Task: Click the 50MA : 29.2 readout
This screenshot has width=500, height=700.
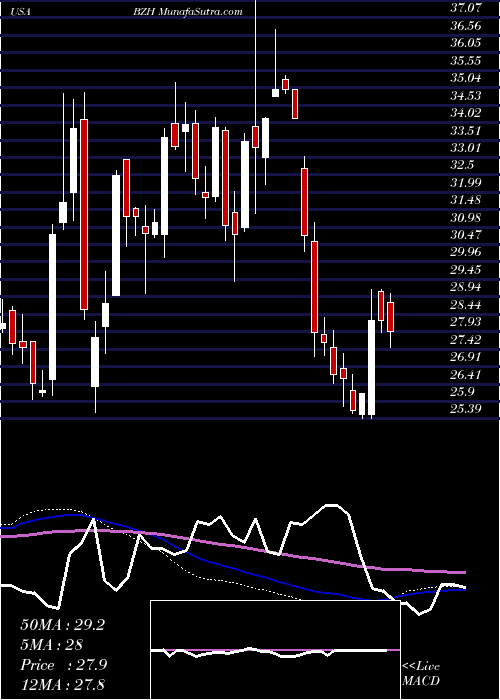Action: coord(62,625)
